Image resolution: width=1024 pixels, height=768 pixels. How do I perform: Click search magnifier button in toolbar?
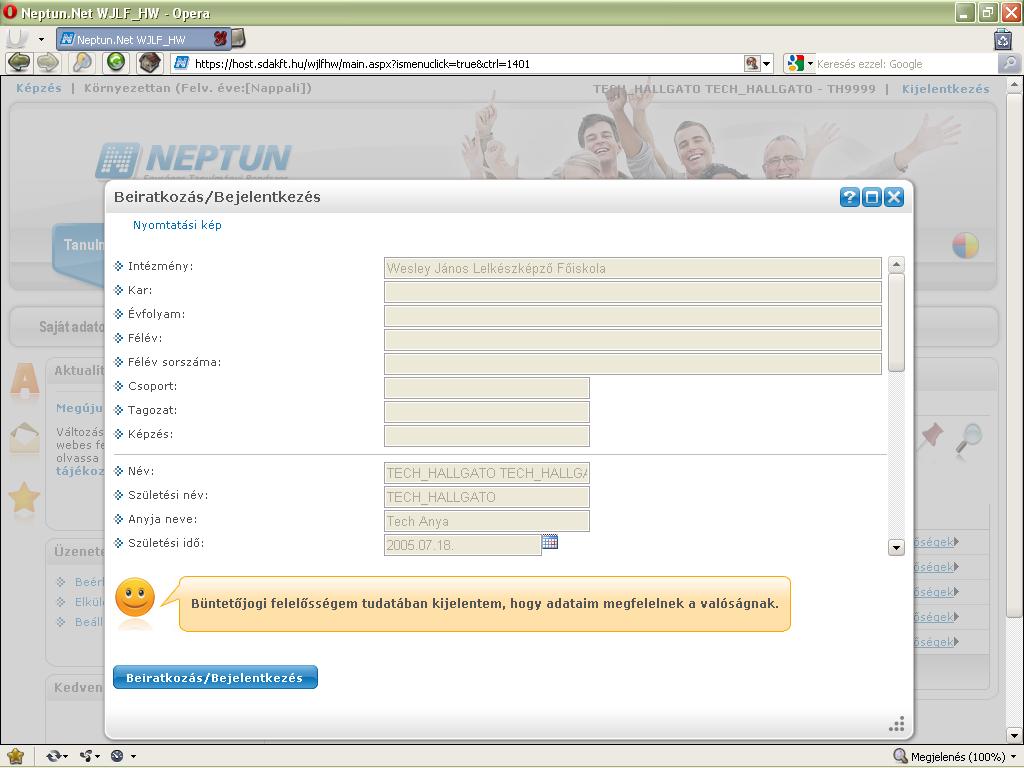(x=1009, y=63)
